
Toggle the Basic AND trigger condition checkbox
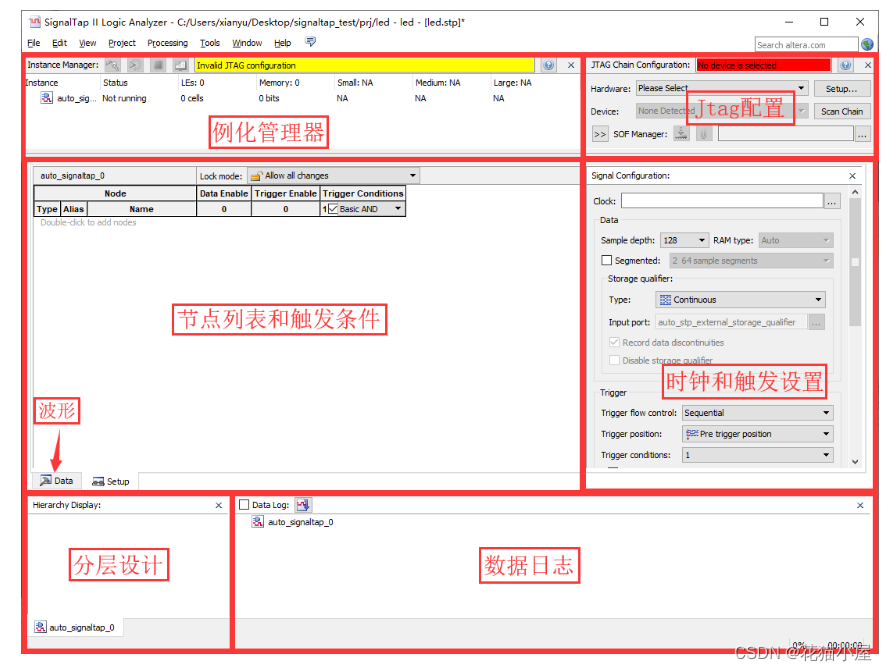333,209
